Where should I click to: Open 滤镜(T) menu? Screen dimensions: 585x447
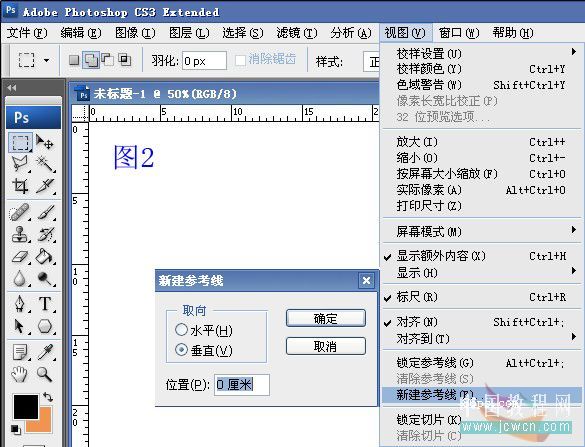[x=297, y=33]
